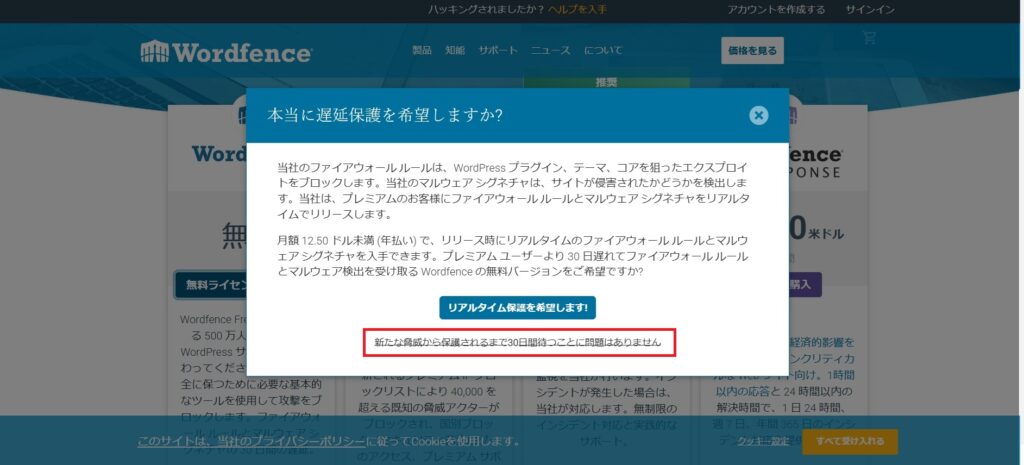This screenshot has height=465, width=1024.
Task: Click the 30日間待つことに問題はありません link
Action: (x=518, y=342)
